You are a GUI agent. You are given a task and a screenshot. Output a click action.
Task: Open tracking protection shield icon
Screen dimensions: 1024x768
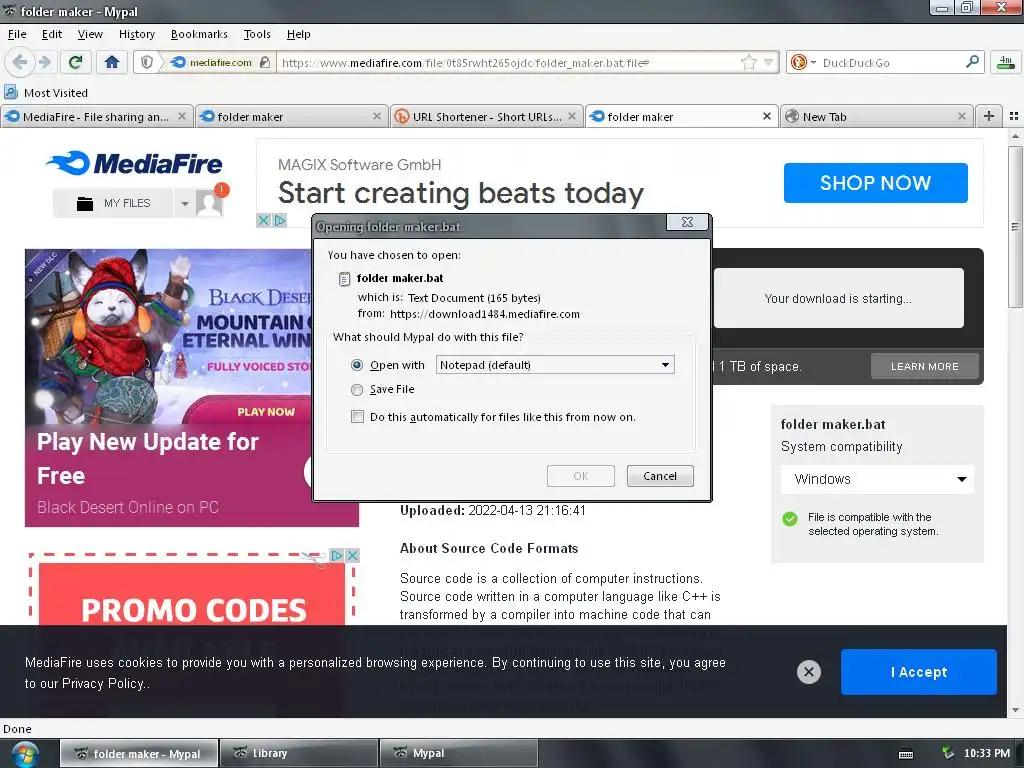[147, 62]
